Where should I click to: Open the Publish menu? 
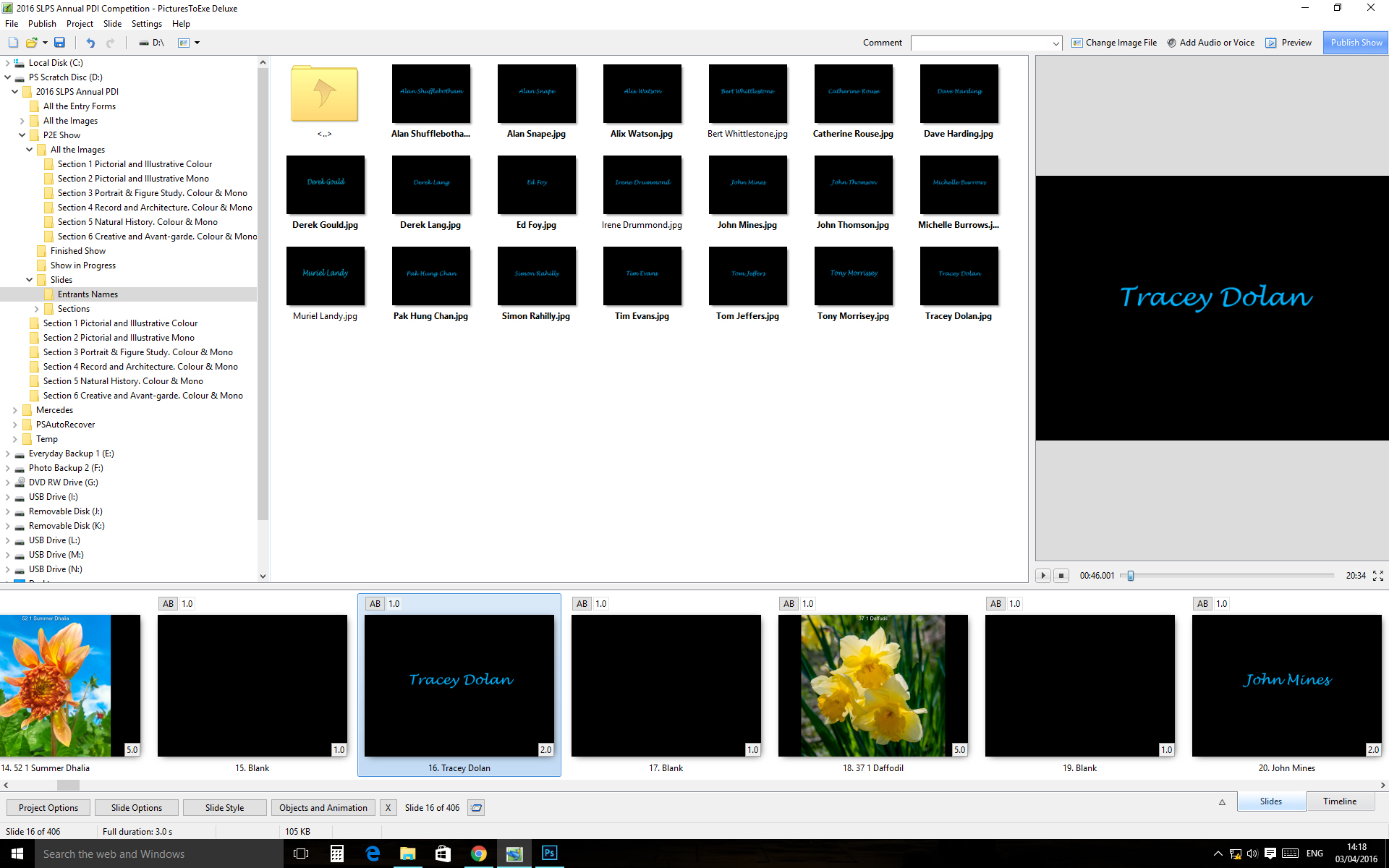tap(42, 24)
